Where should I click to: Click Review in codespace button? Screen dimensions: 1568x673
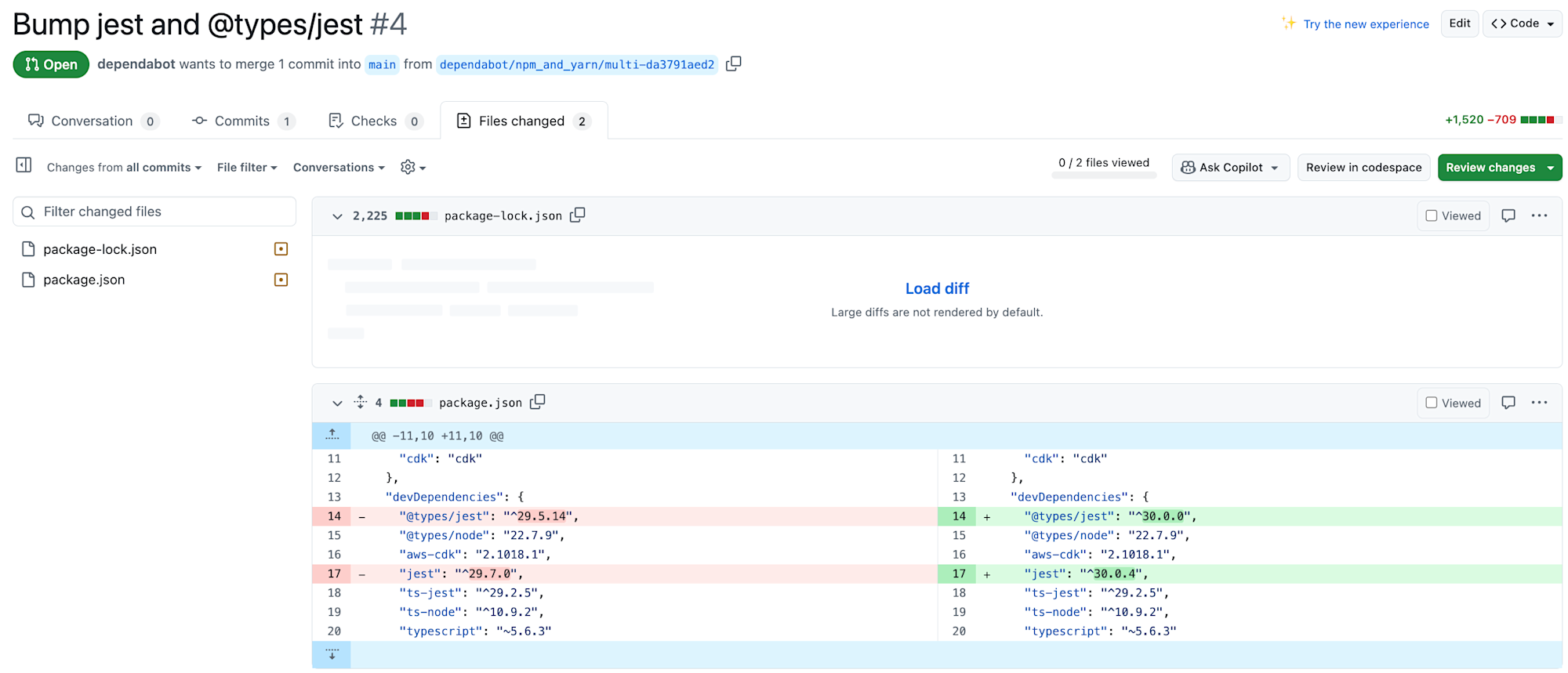[1363, 168]
